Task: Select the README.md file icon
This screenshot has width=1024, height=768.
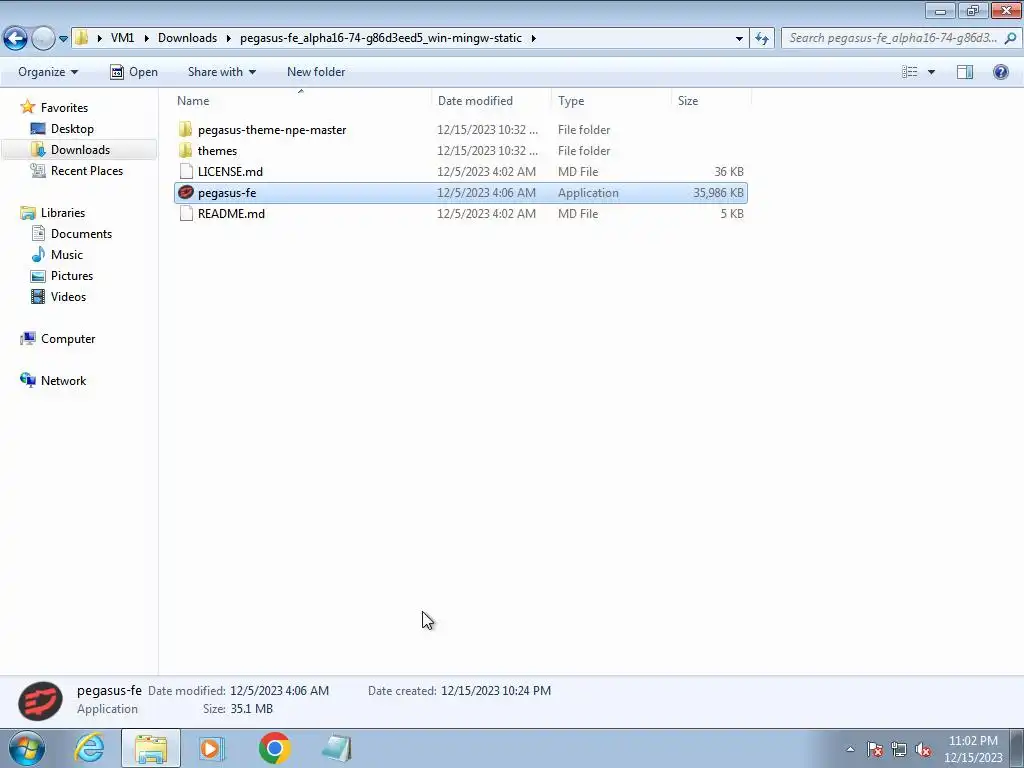Action: 186,214
